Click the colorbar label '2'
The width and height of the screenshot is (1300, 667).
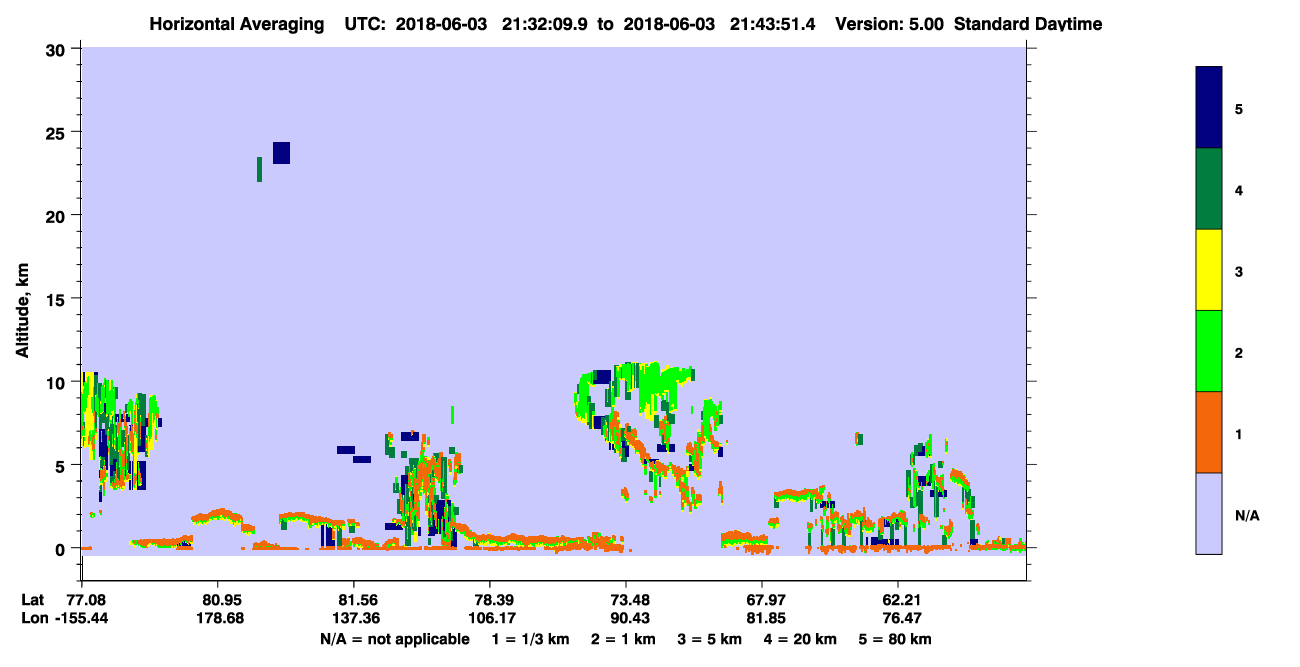[x=1239, y=351]
